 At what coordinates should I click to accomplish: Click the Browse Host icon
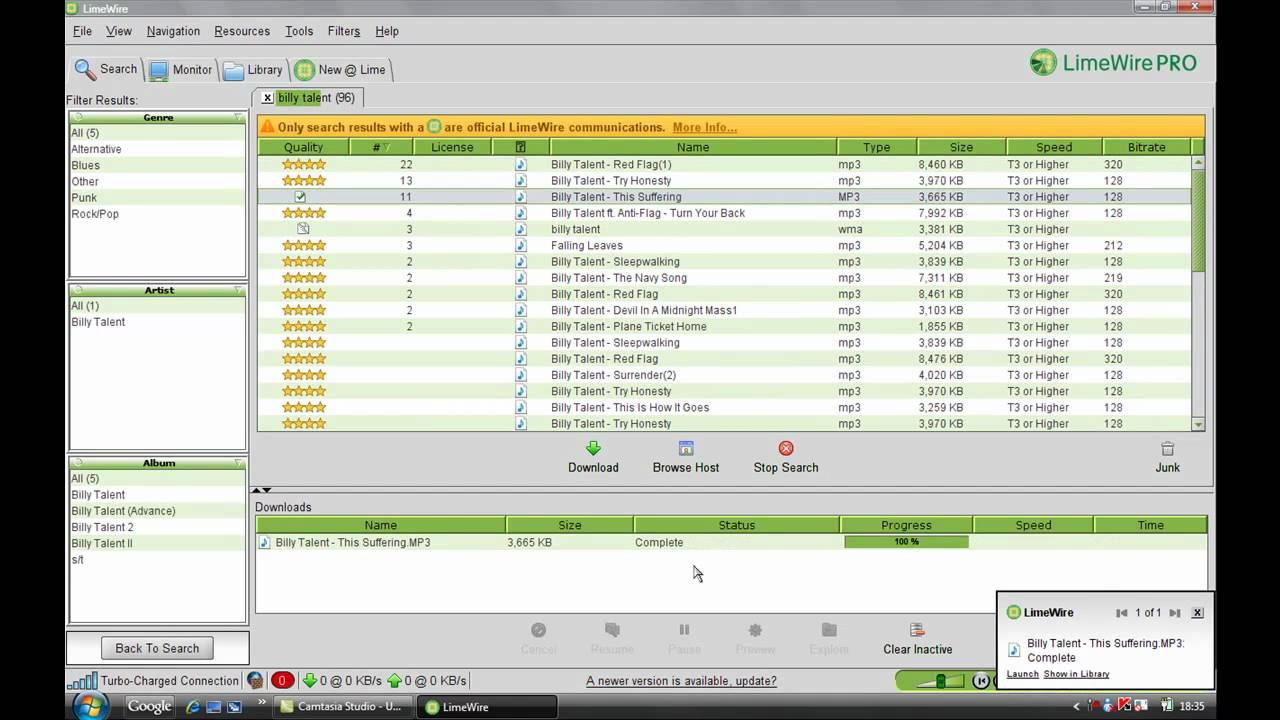[685, 448]
